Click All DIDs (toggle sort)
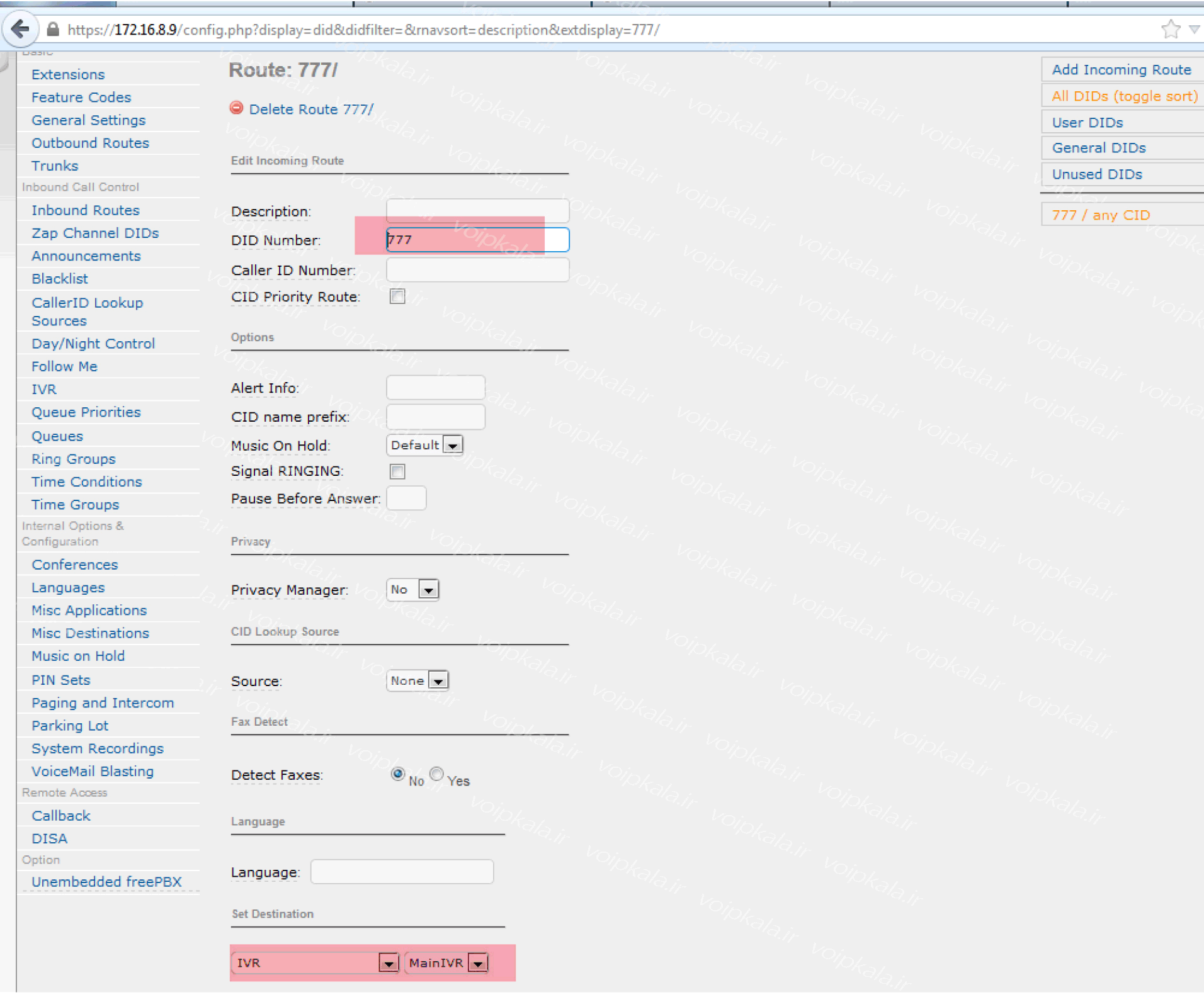Viewport: 1204px width, 997px height. (x=1125, y=96)
